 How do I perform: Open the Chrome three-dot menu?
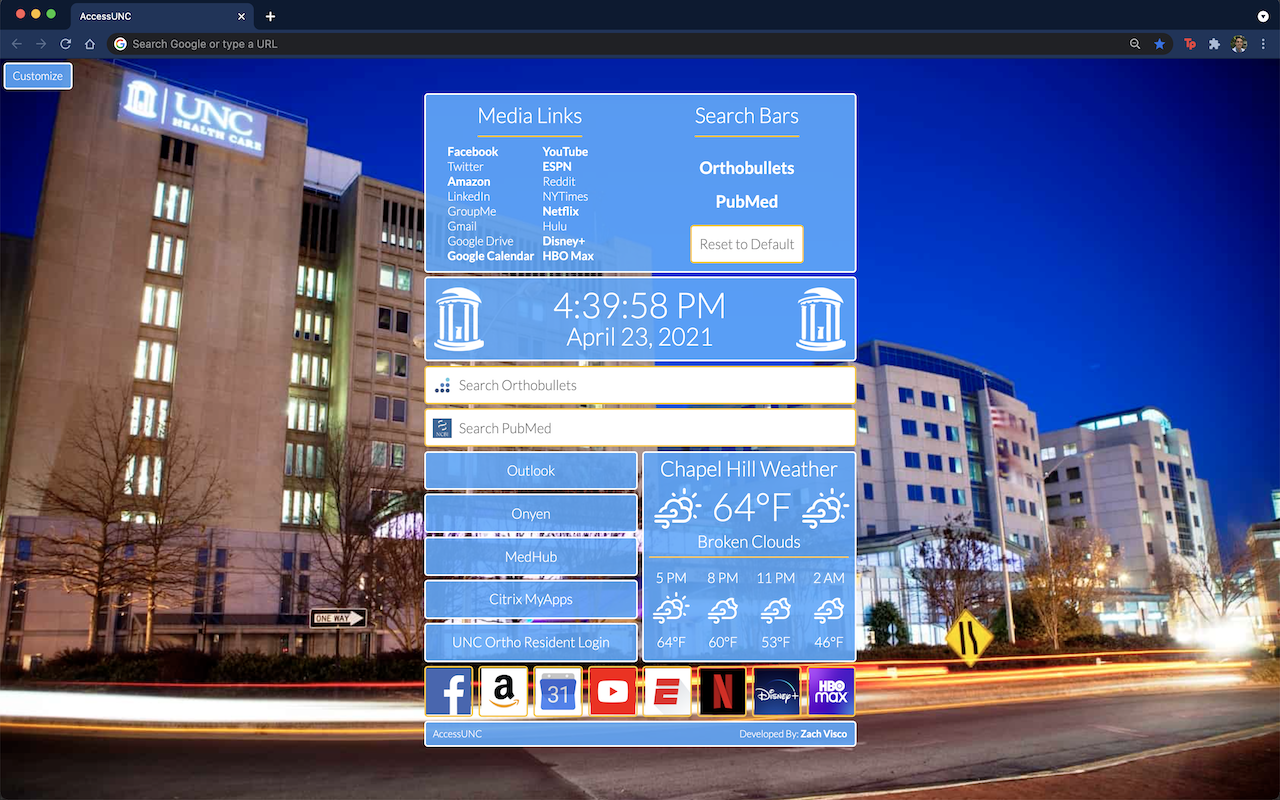(x=1263, y=44)
